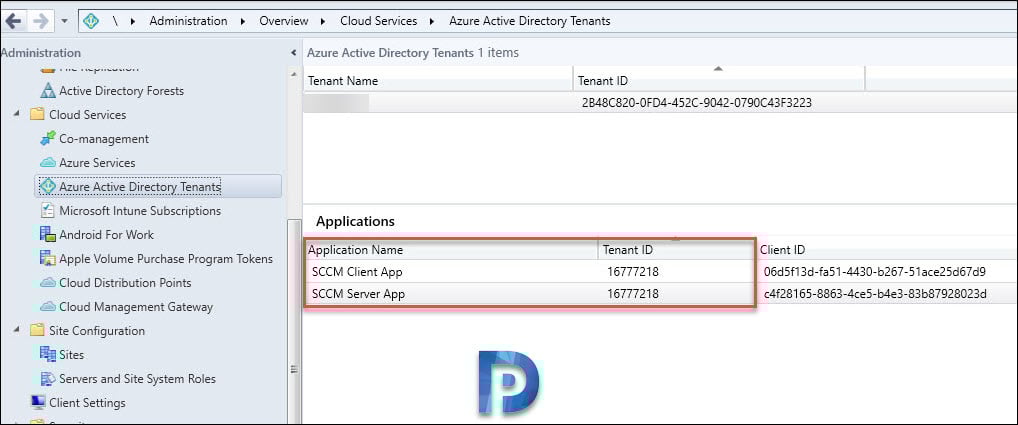Screen dimensions: 1018x425
Task: Click Tenant ID 16777218 for SCCM Server App
Action: pos(632,294)
